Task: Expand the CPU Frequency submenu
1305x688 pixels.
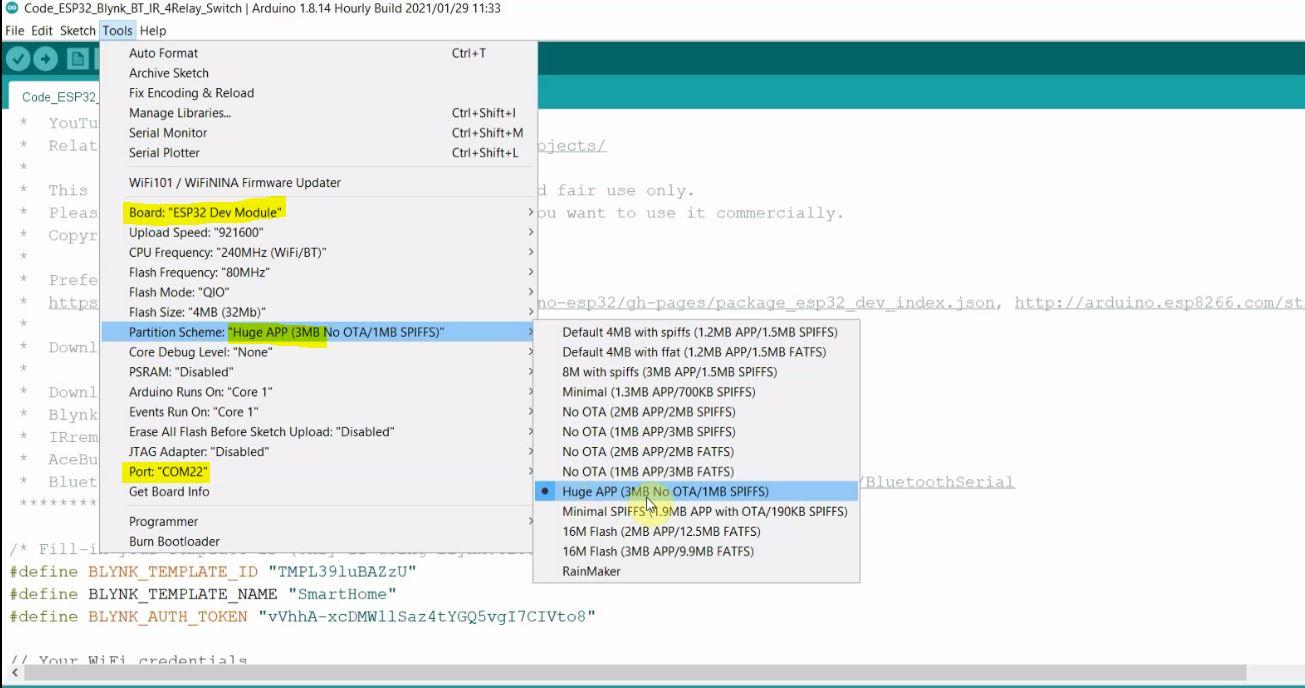Action: 319,252
